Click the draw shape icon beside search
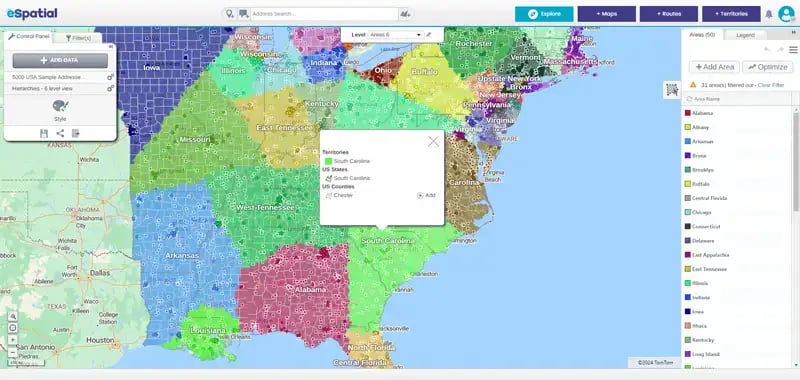 pyautogui.click(x=405, y=14)
